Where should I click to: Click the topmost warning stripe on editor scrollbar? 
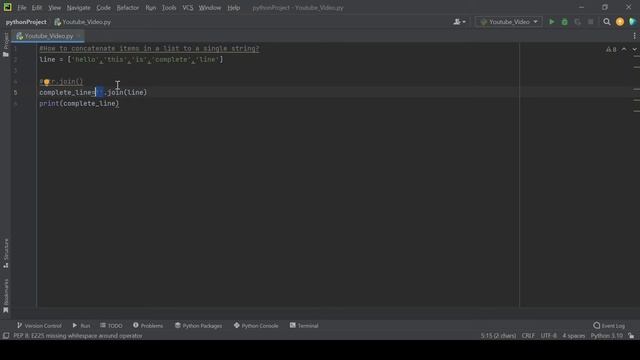[x=637, y=57]
